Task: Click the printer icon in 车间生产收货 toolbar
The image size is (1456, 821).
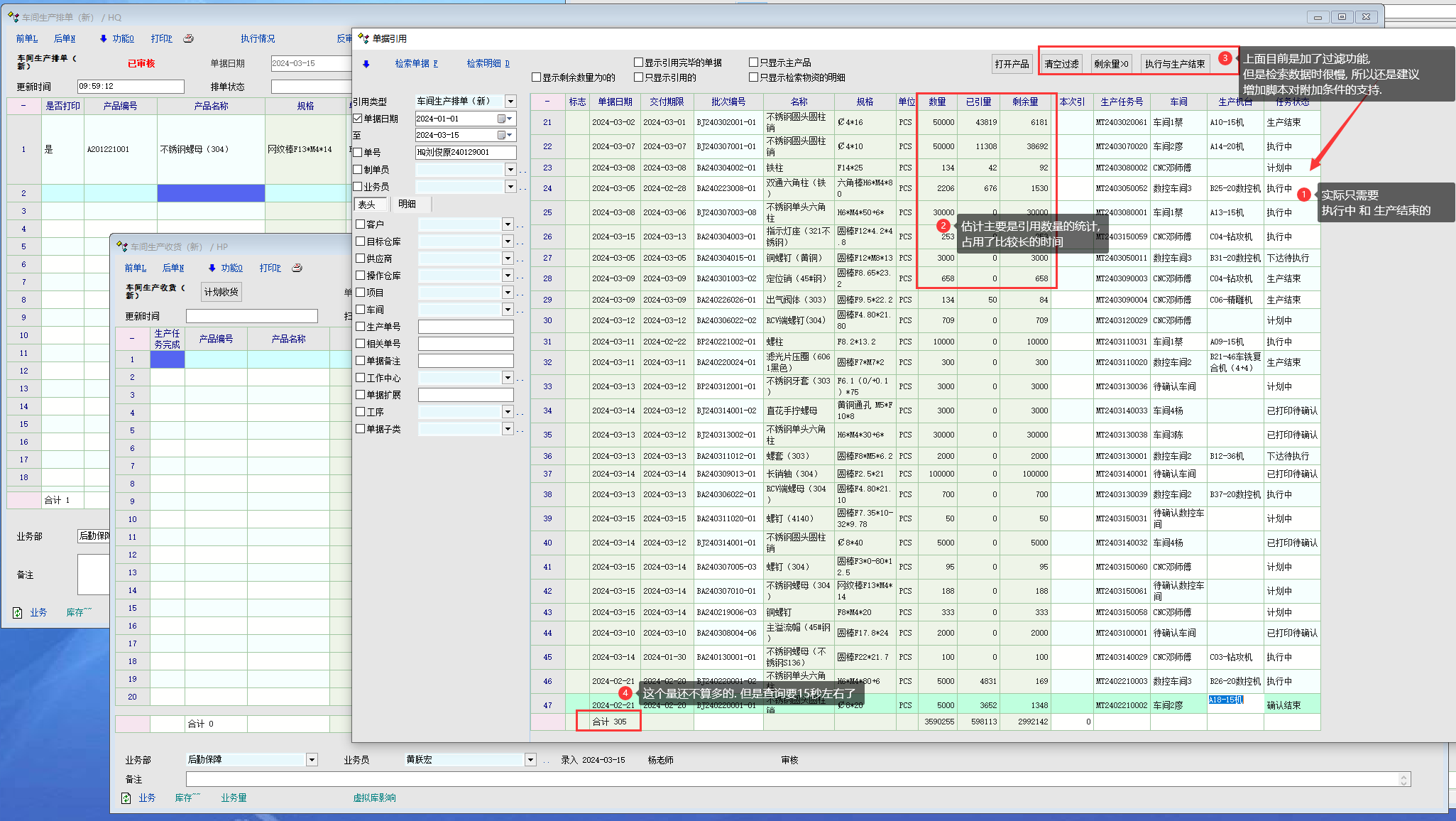Action: [297, 268]
